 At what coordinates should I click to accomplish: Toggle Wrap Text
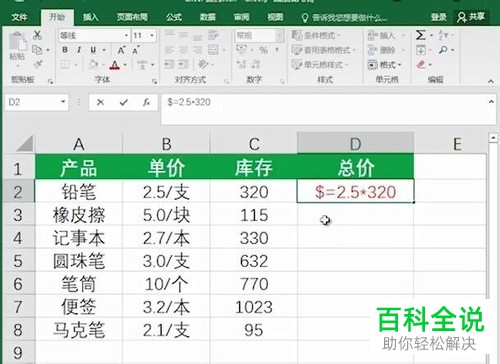[x=213, y=35]
